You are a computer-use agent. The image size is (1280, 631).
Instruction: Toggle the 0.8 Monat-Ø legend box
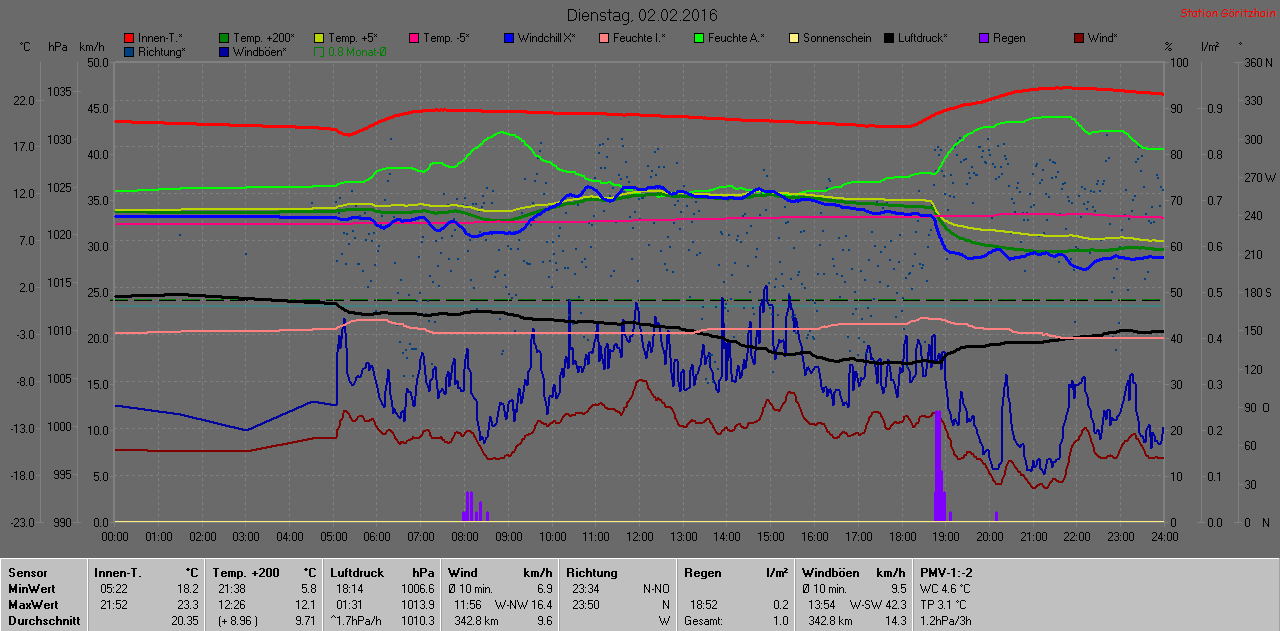(x=319, y=51)
